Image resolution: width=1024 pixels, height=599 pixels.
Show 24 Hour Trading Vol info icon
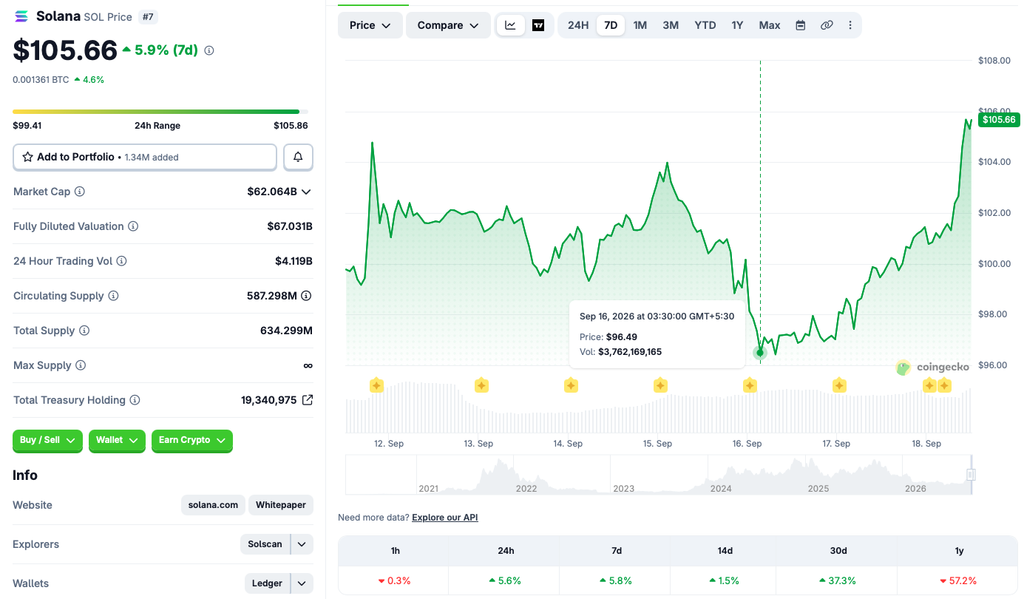(x=121, y=261)
